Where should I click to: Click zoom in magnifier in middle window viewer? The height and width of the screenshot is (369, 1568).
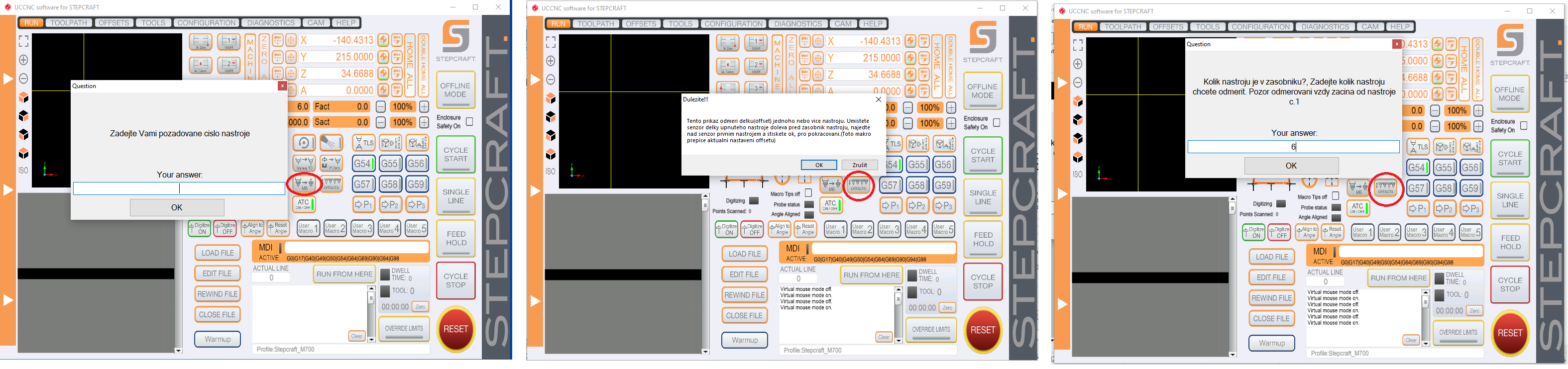pos(551,61)
